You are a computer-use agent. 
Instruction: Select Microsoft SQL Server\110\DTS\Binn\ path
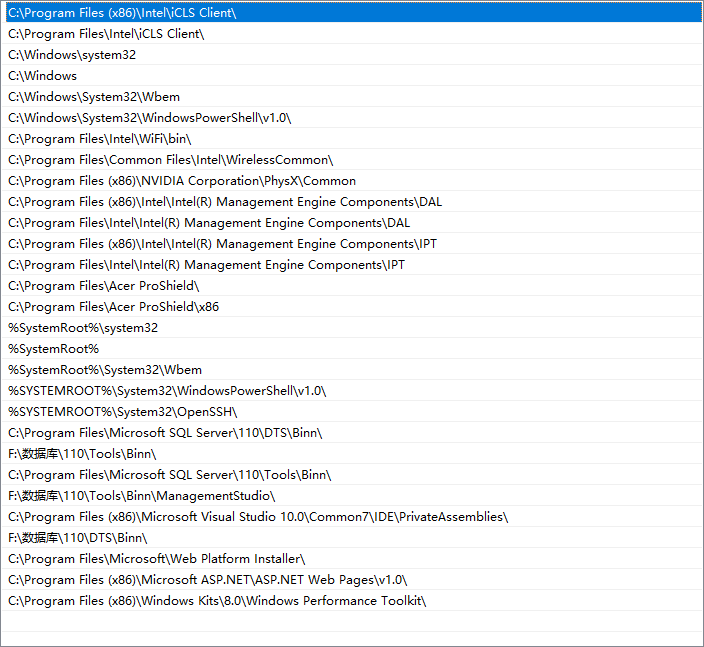(x=352, y=433)
